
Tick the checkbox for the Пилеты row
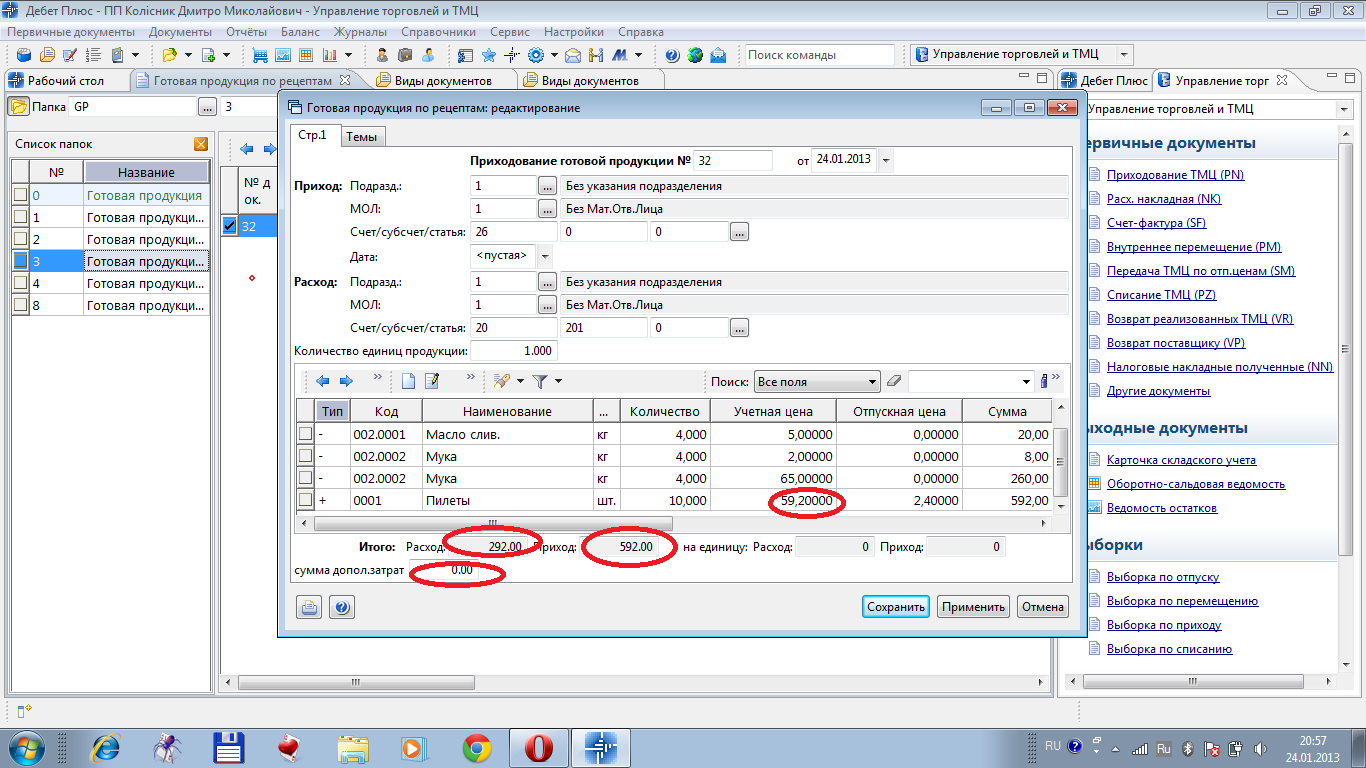coord(306,500)
